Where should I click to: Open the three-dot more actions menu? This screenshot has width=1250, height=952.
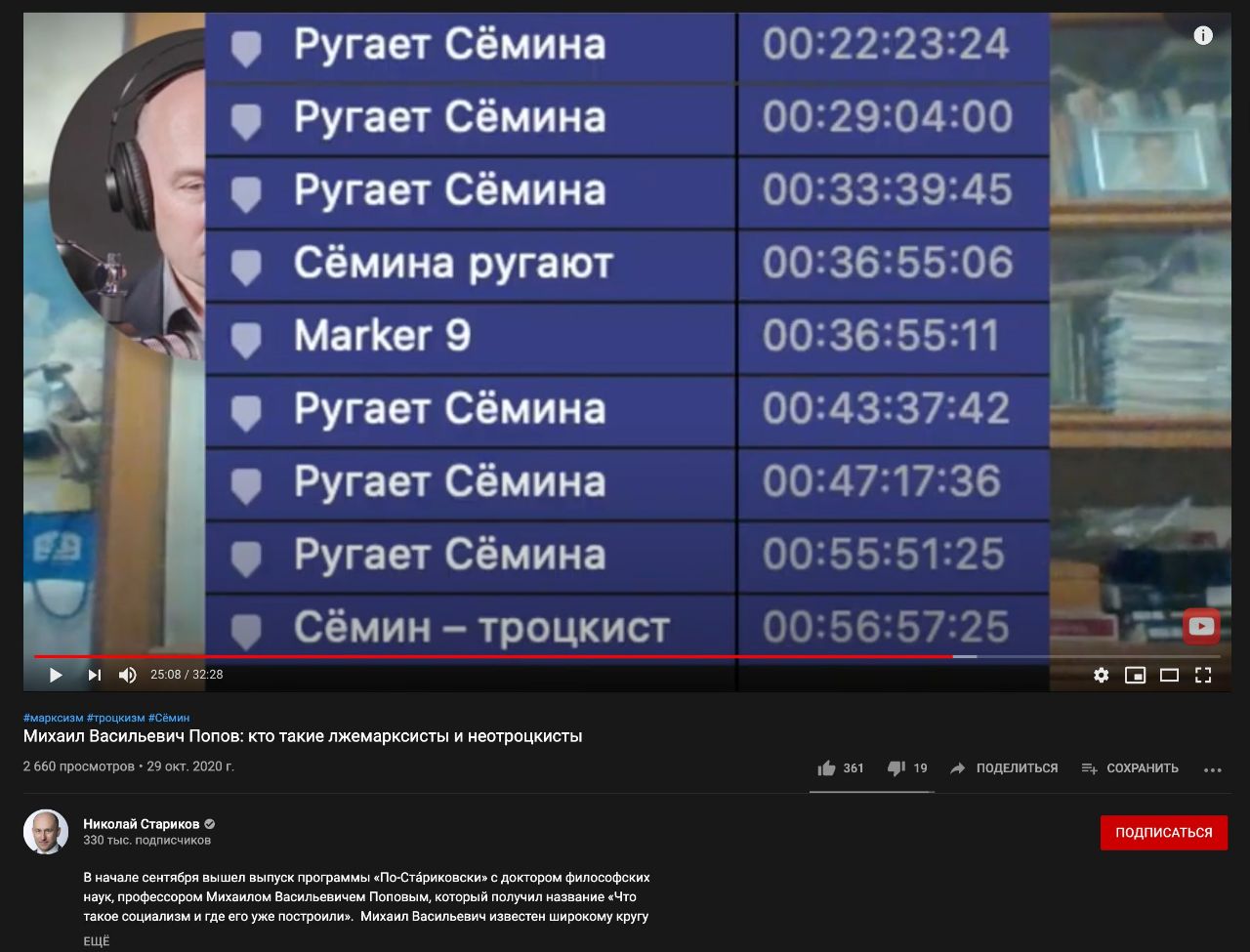[x=1213, y=769]
